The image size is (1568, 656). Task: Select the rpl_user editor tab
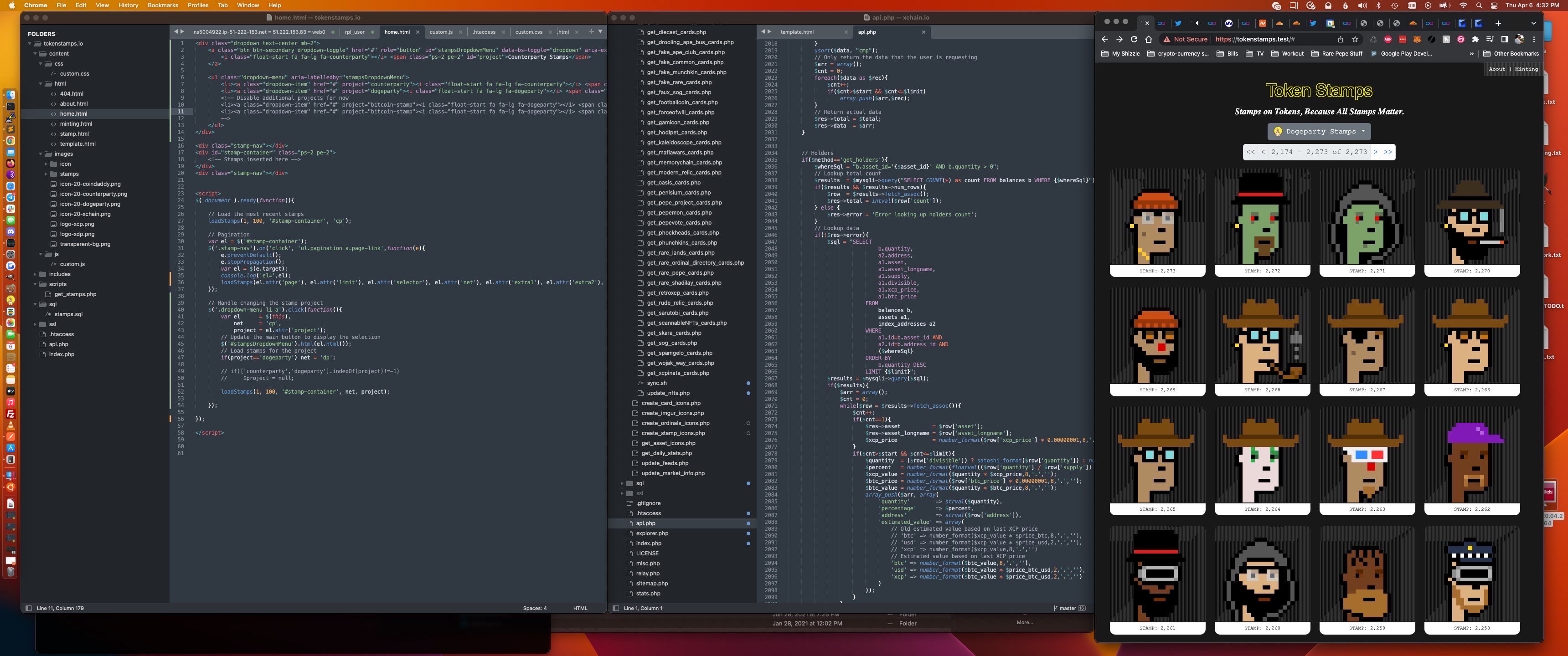pyautogui.click(x=354, y=31)
